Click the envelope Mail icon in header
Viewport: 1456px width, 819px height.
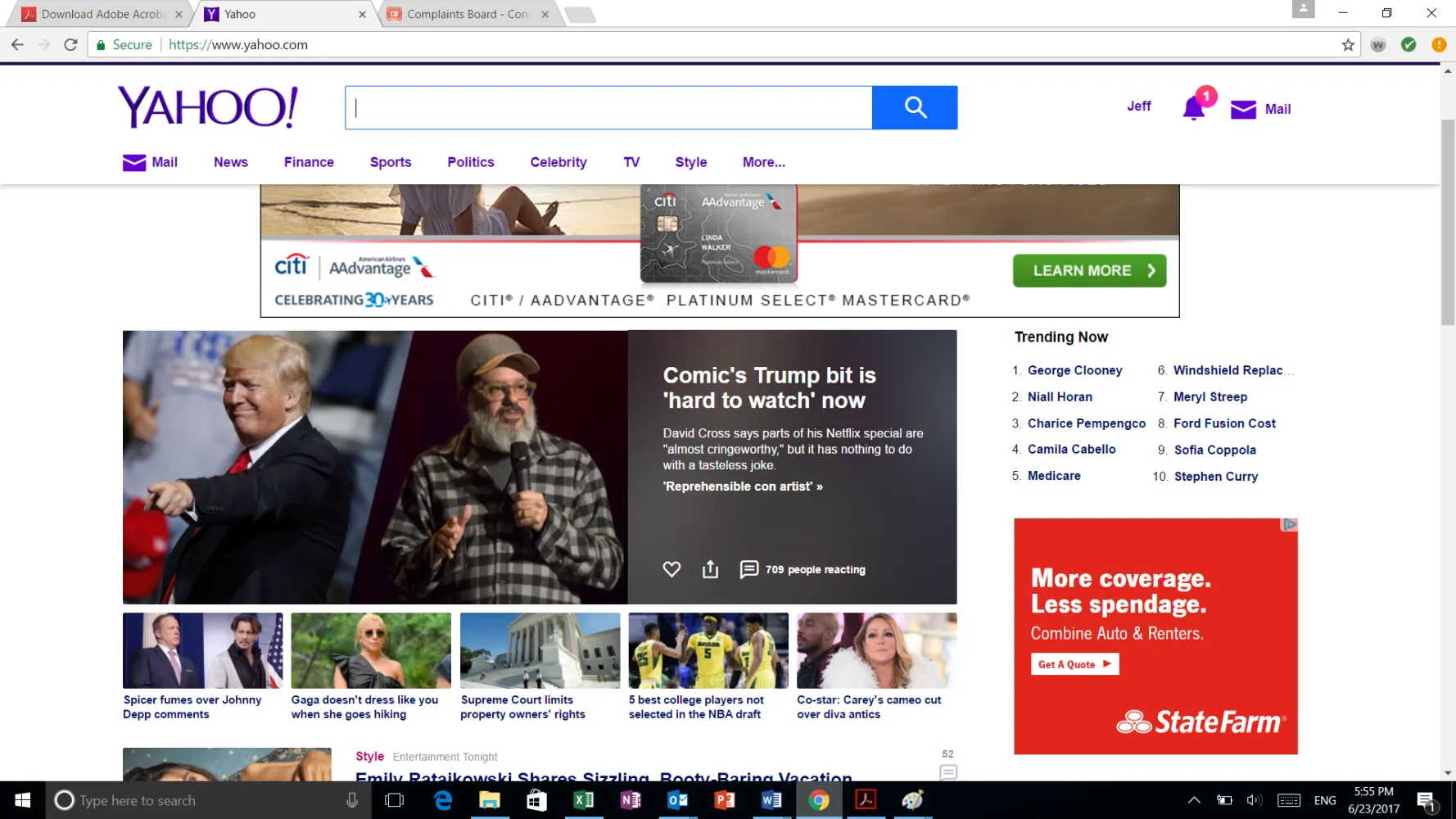pyautogui.click(x=1243, y=110)
